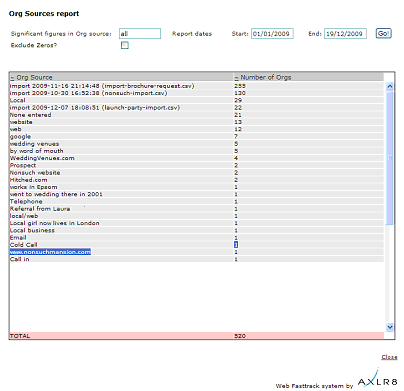Click the scrollbar up arrow
The height and width of the screenshot is (391, 404).
pos(389,87)
